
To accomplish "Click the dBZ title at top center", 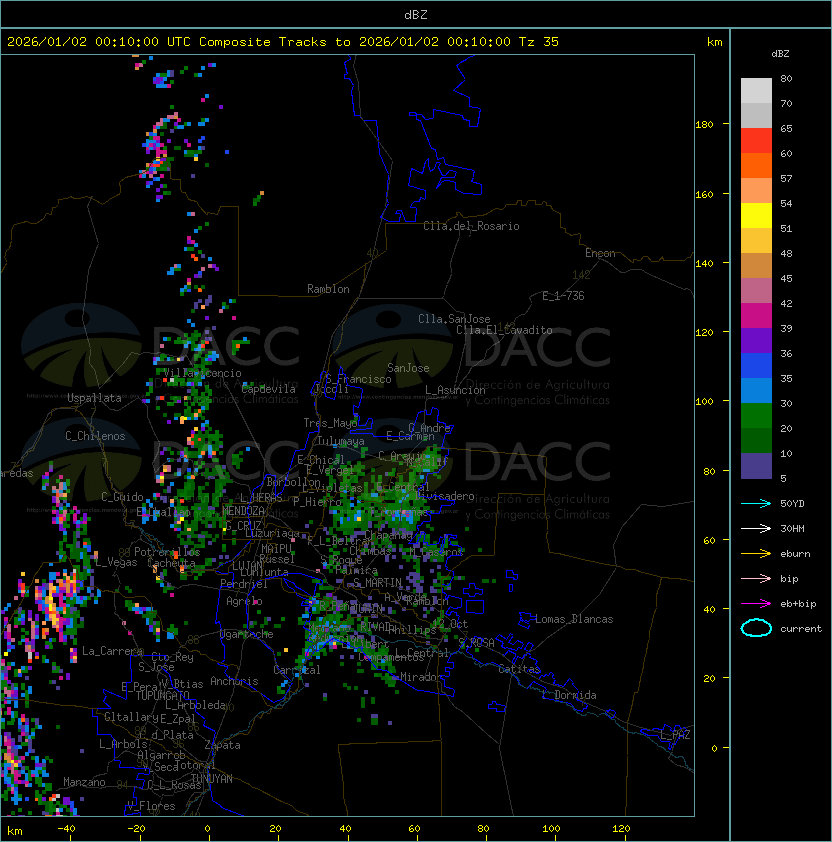I will tap(416, 14).
